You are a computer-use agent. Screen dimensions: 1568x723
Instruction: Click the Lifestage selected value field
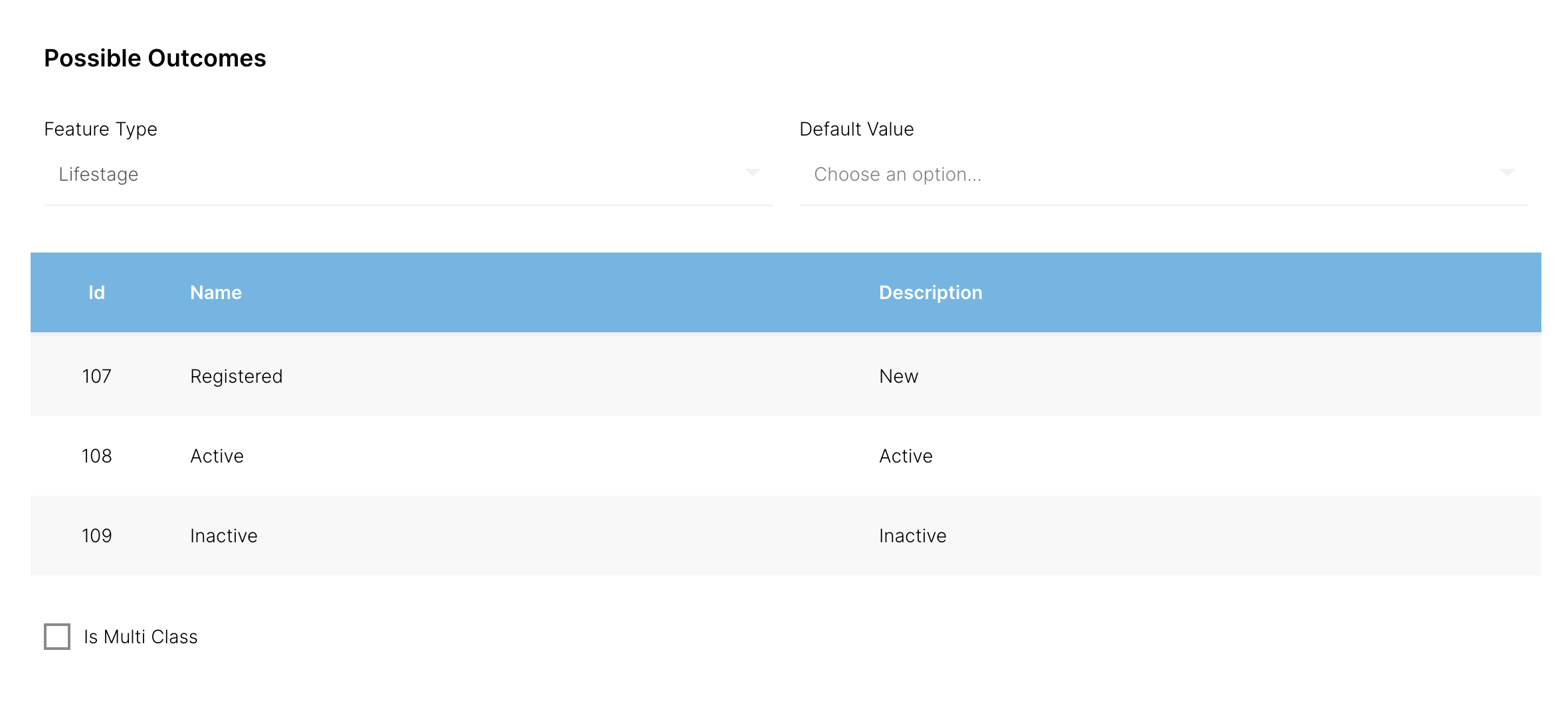click(x=98, y=174)
